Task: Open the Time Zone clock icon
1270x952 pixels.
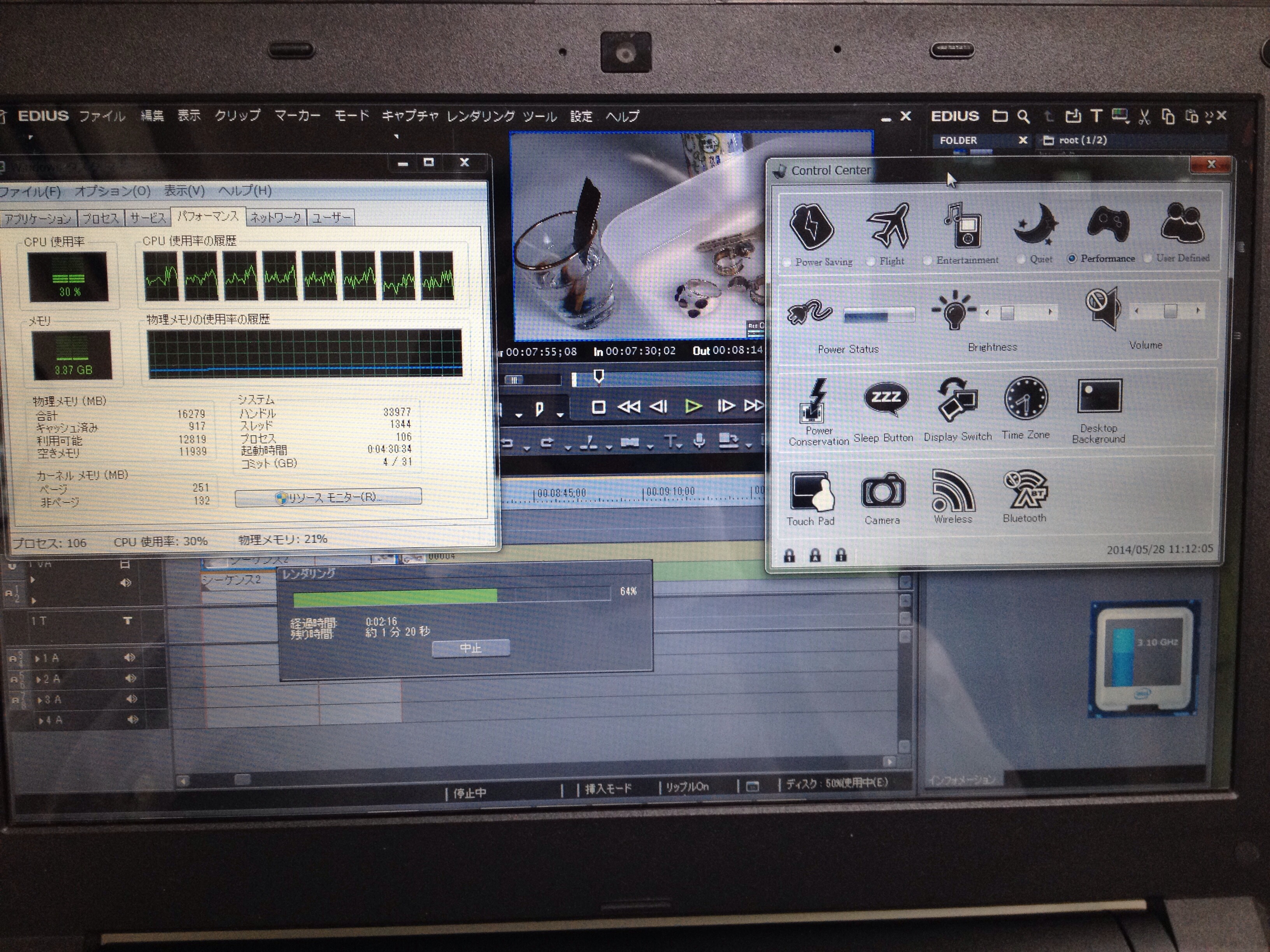Action: (x=1025, y=399)
